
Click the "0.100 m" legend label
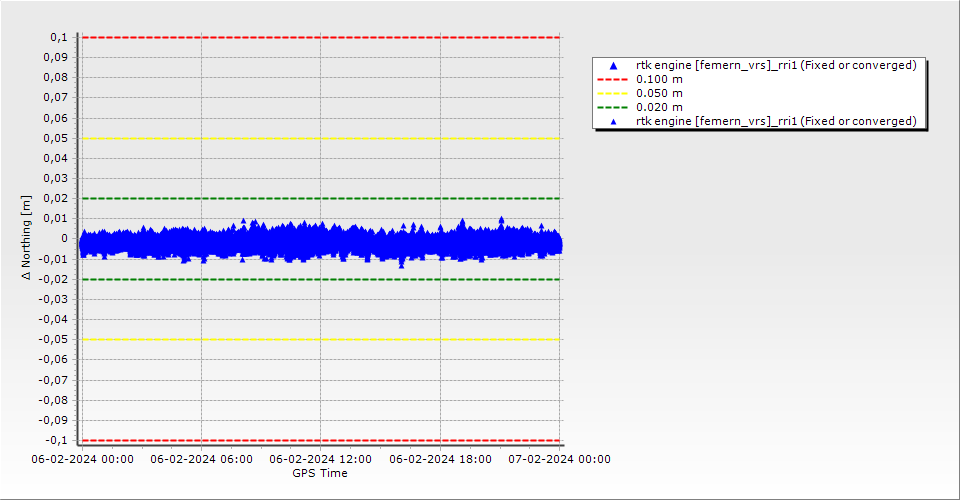coord(660,79)
